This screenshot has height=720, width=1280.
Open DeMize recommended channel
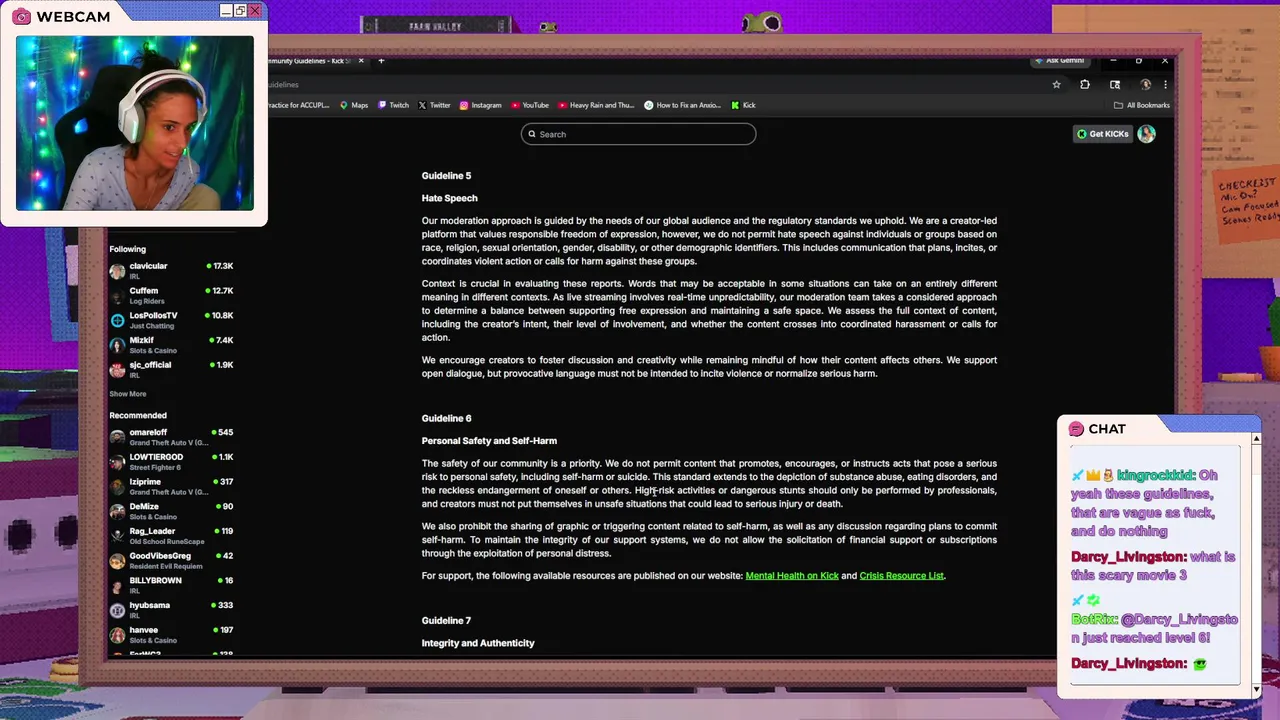point(171,511)
